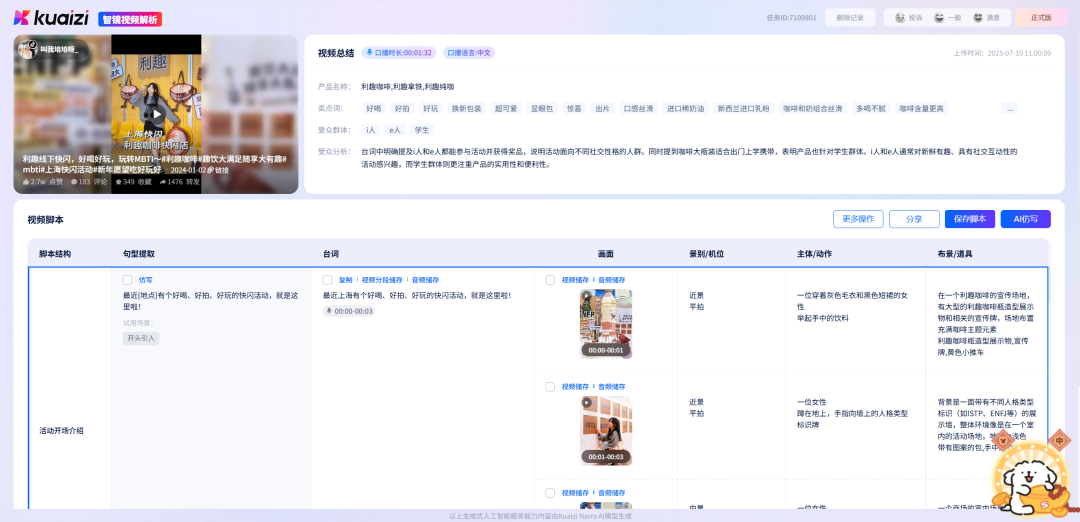Rate with the 一般 smiley face icon

939,18
